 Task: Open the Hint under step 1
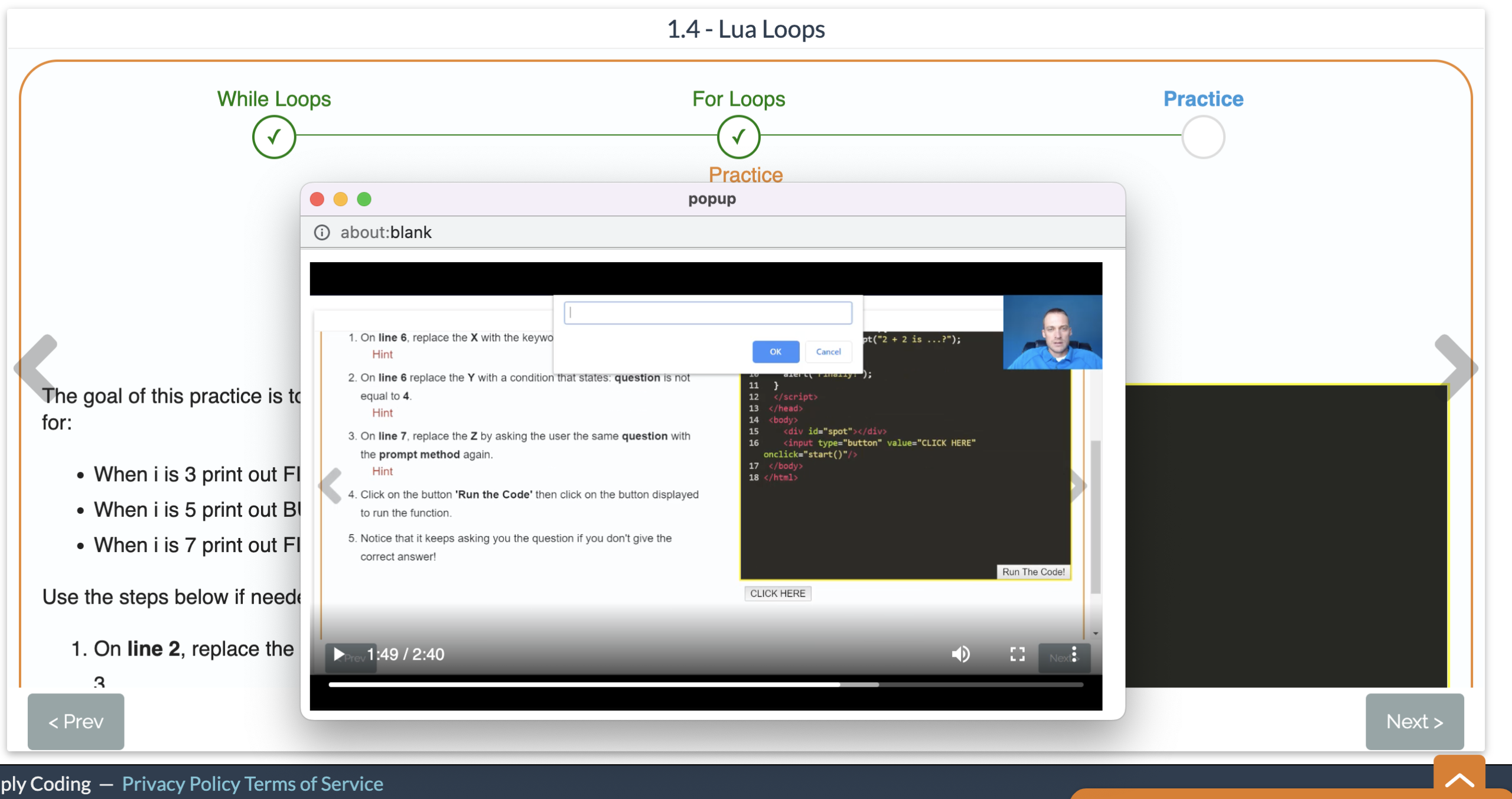[382, 354]
